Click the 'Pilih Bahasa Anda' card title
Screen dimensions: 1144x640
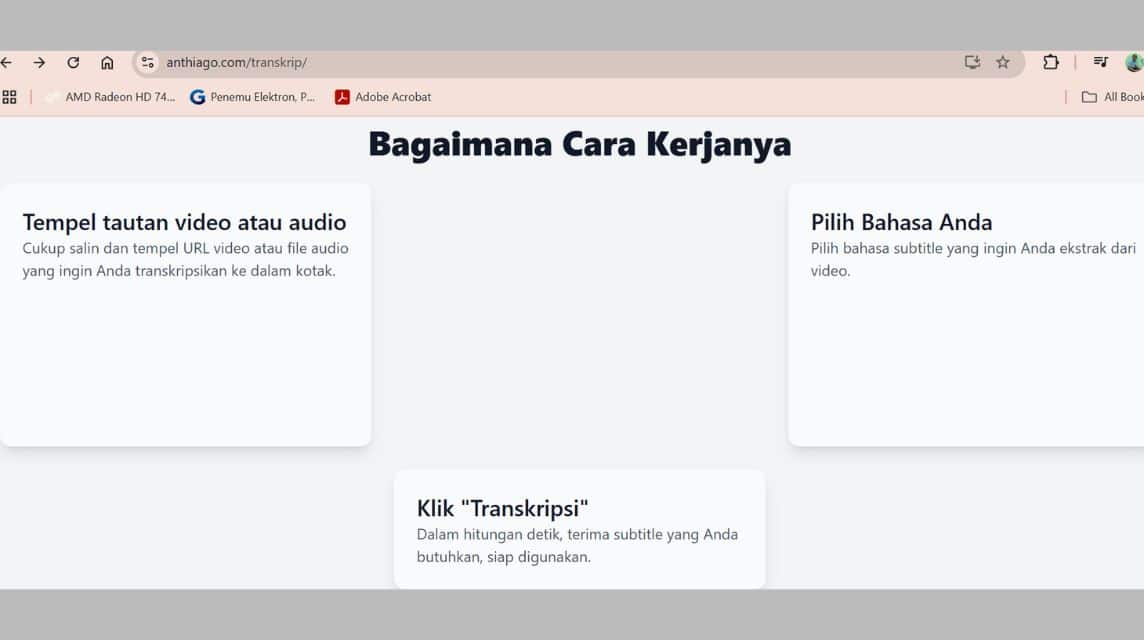[902, 222]
